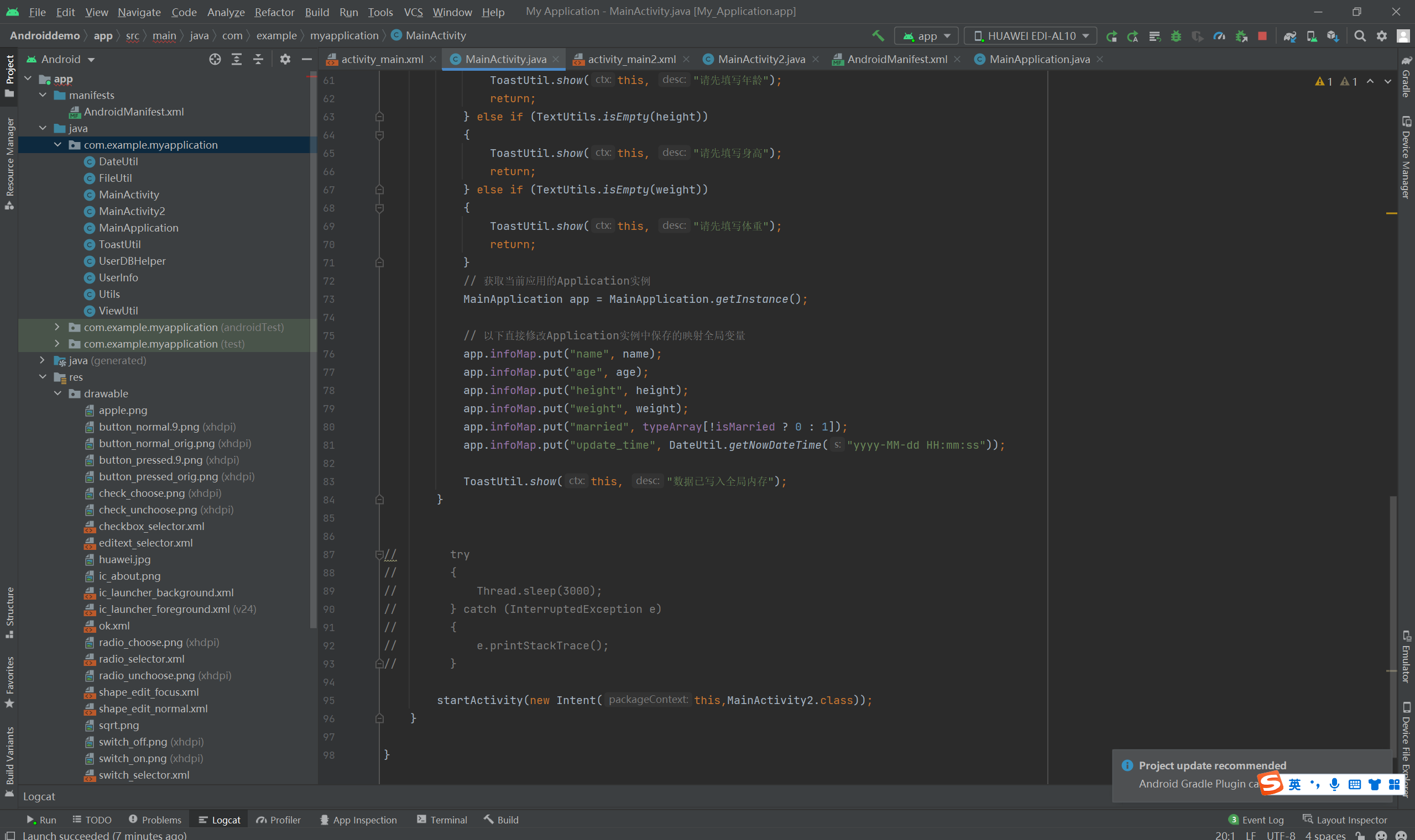Click the red Stop app button
Viewport: 1415px width, 840px height.
pos(1262,36)
